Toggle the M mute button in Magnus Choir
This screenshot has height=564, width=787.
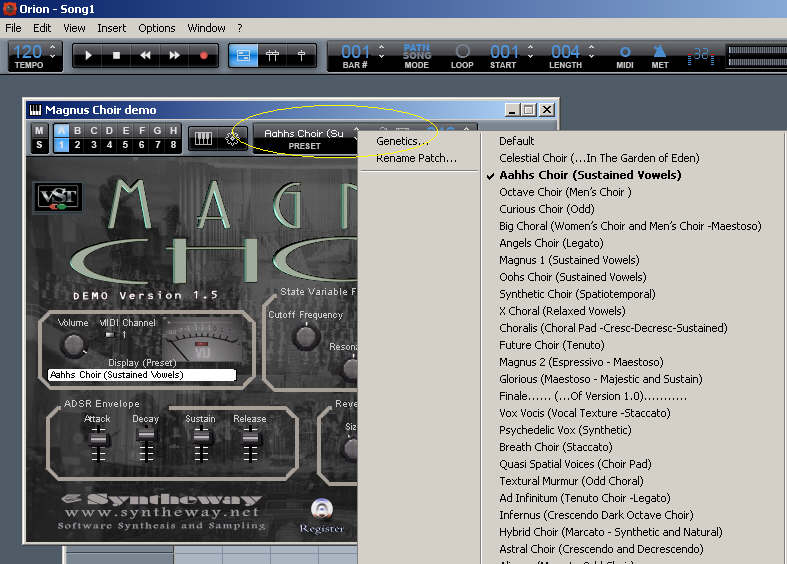[39, 130]
